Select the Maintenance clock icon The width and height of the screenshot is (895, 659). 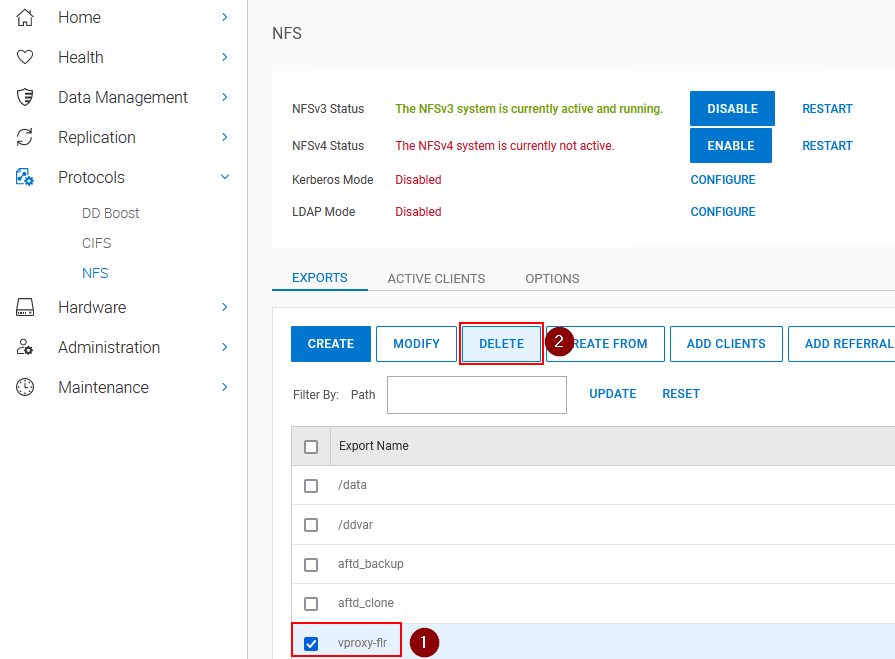(27, 387)
